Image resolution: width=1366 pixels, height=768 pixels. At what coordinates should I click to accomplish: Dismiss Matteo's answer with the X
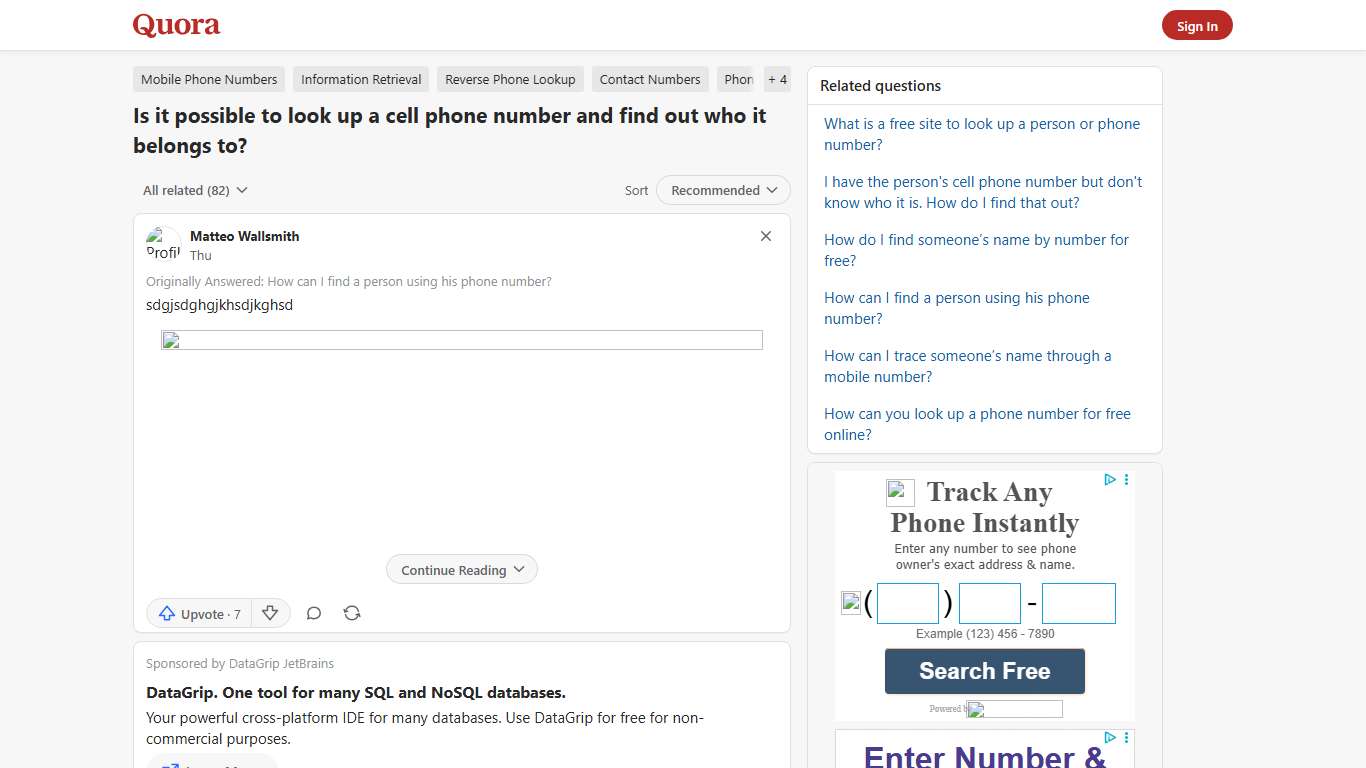pyautogui.click(x=765, y=236)
